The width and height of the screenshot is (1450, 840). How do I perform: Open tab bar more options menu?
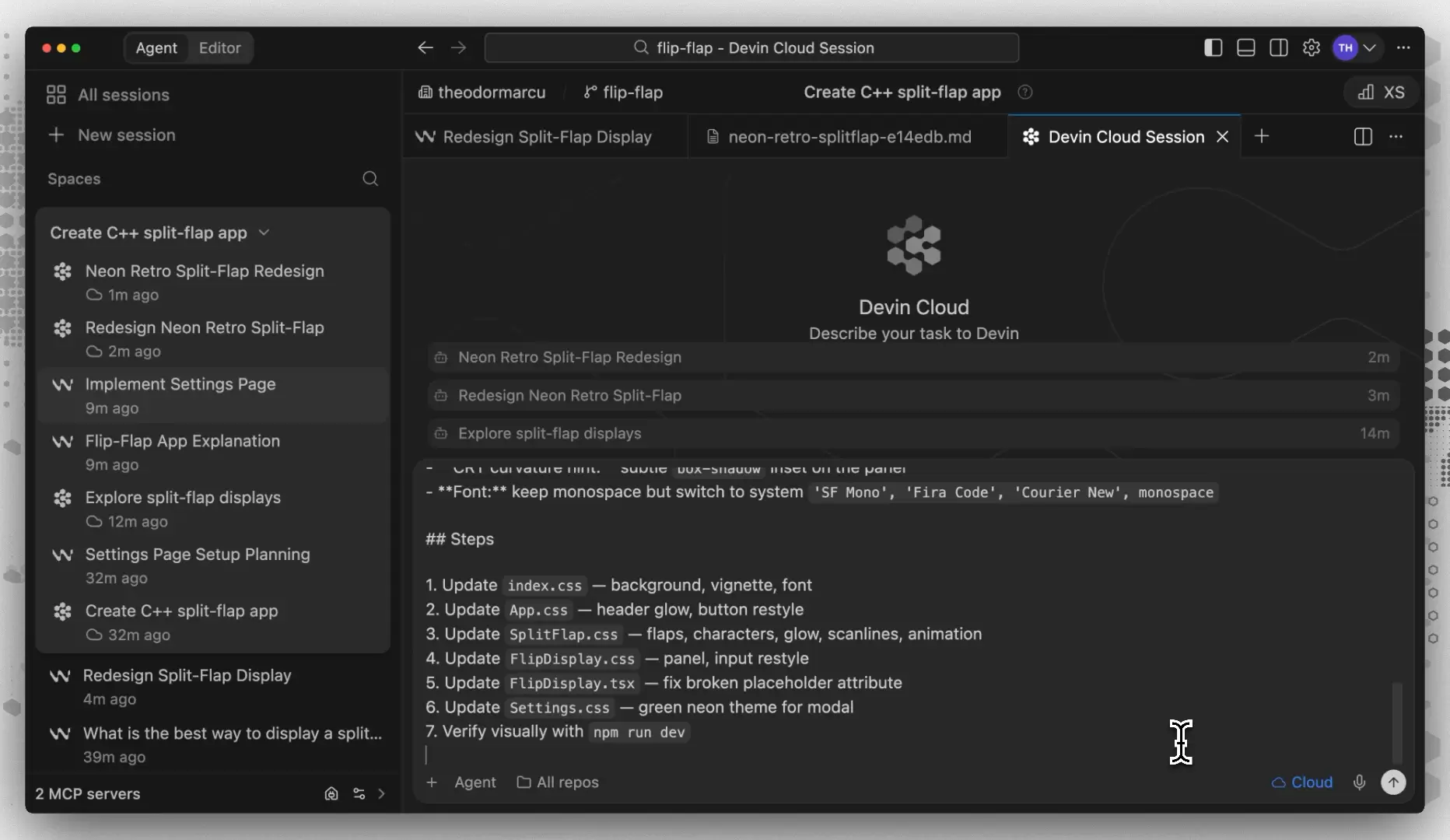(1396, 137)
